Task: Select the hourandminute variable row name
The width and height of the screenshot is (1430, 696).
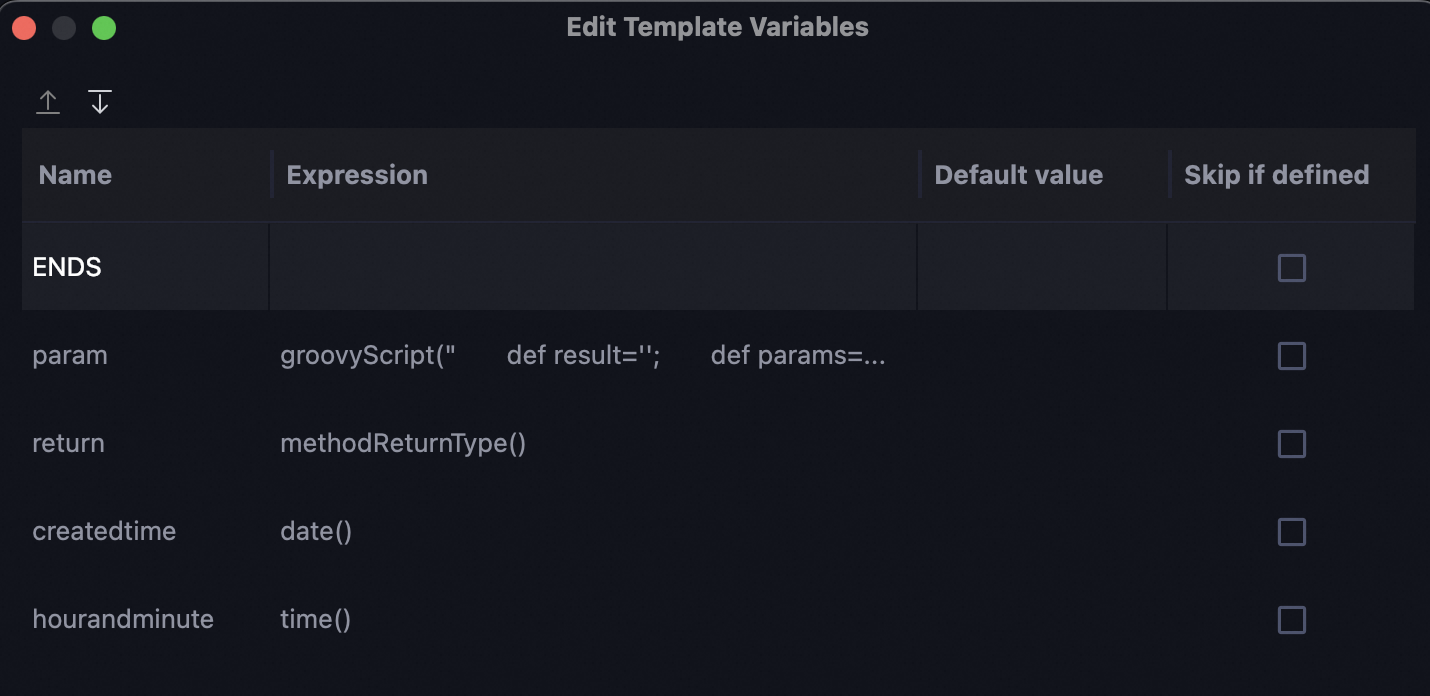Action: coord(123,620)
